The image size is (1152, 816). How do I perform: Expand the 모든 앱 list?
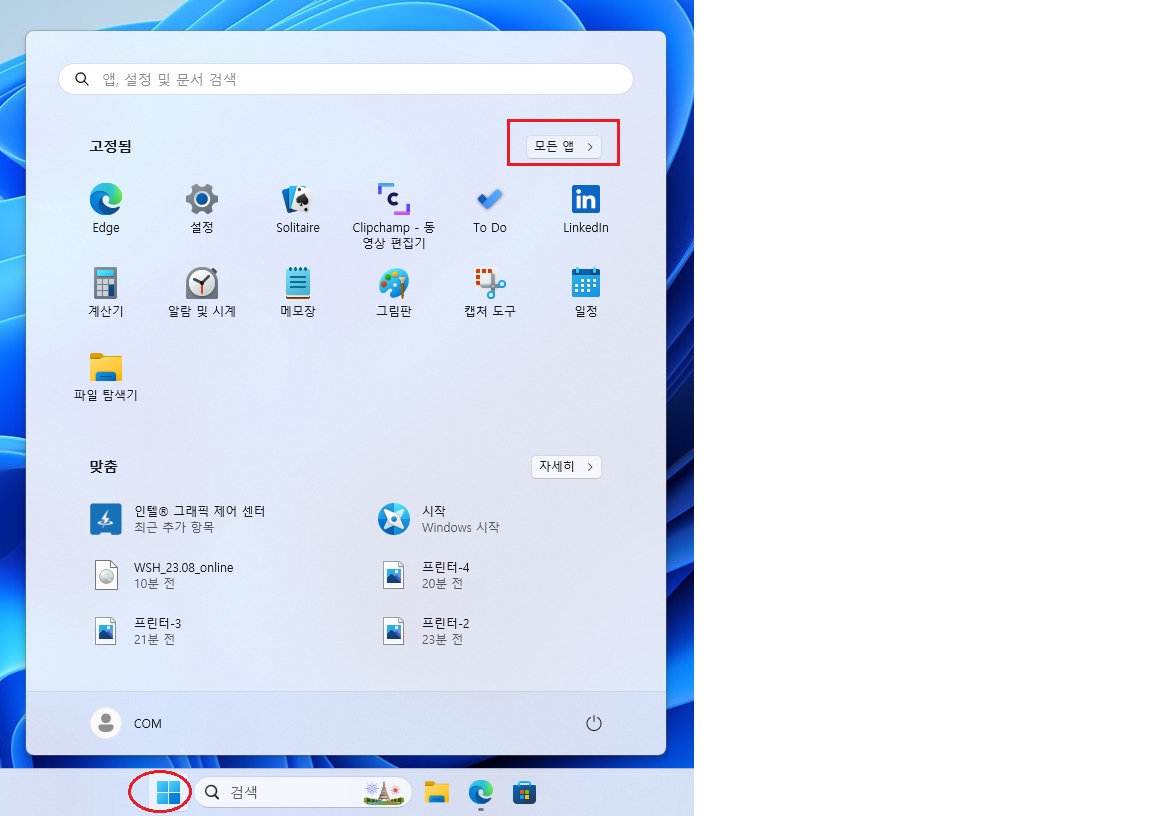(564, 147)
